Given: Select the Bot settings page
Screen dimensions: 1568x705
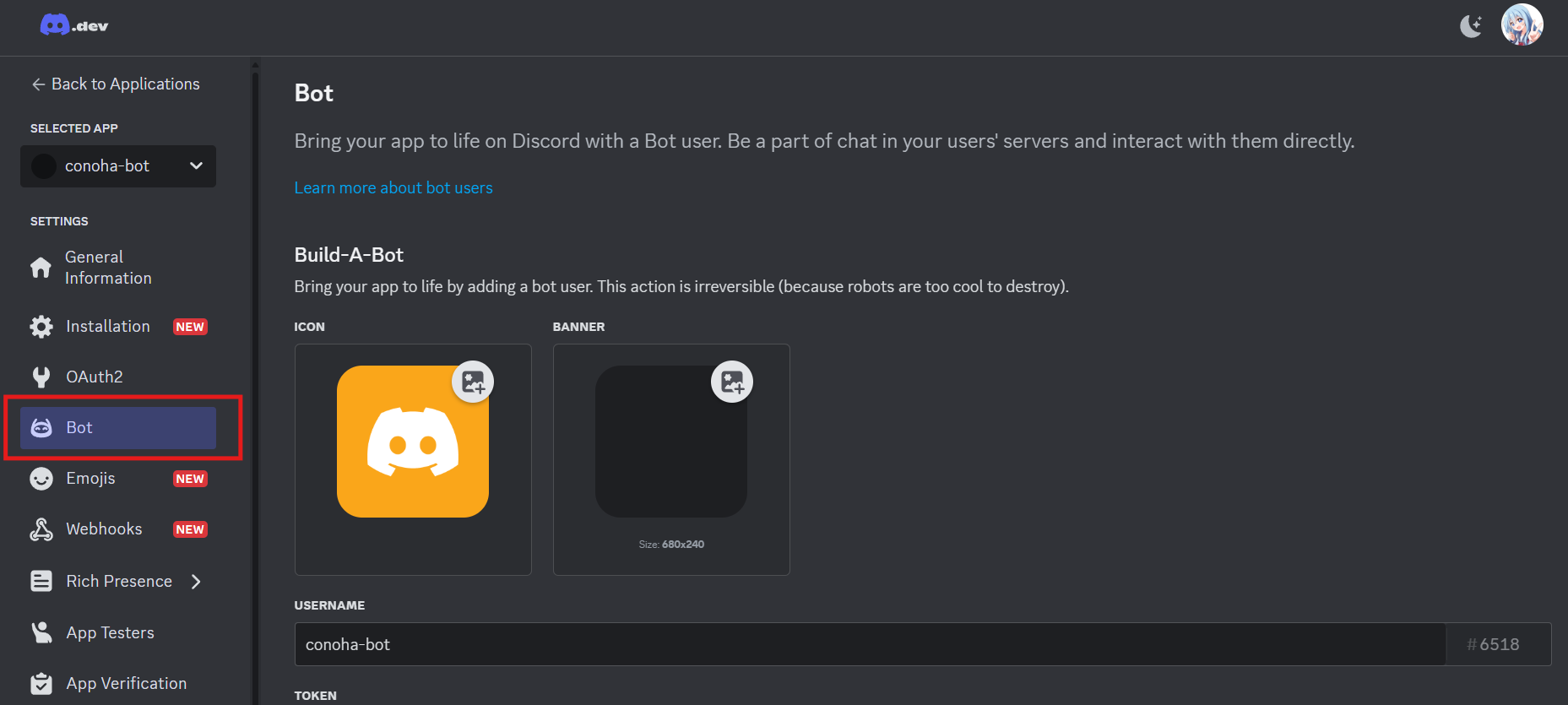Looking at the screenshot, I should [x=118, y=428].
